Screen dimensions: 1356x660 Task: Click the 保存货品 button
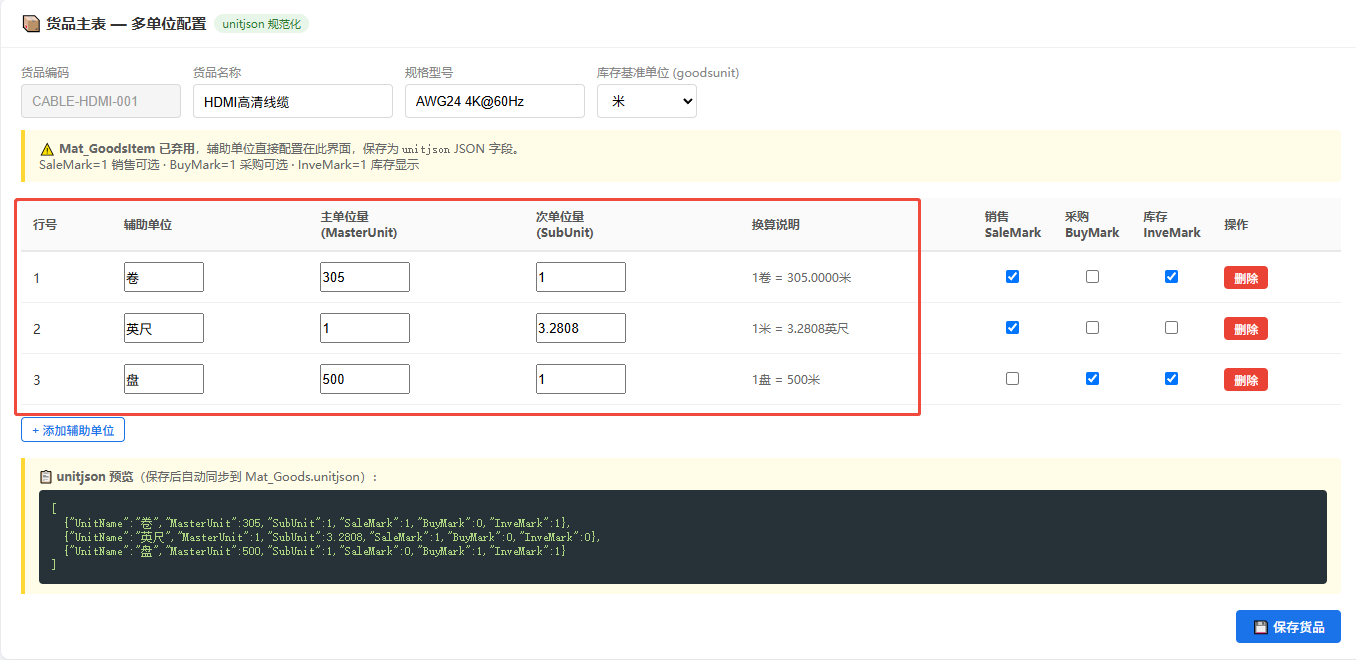pos(1288,627)
